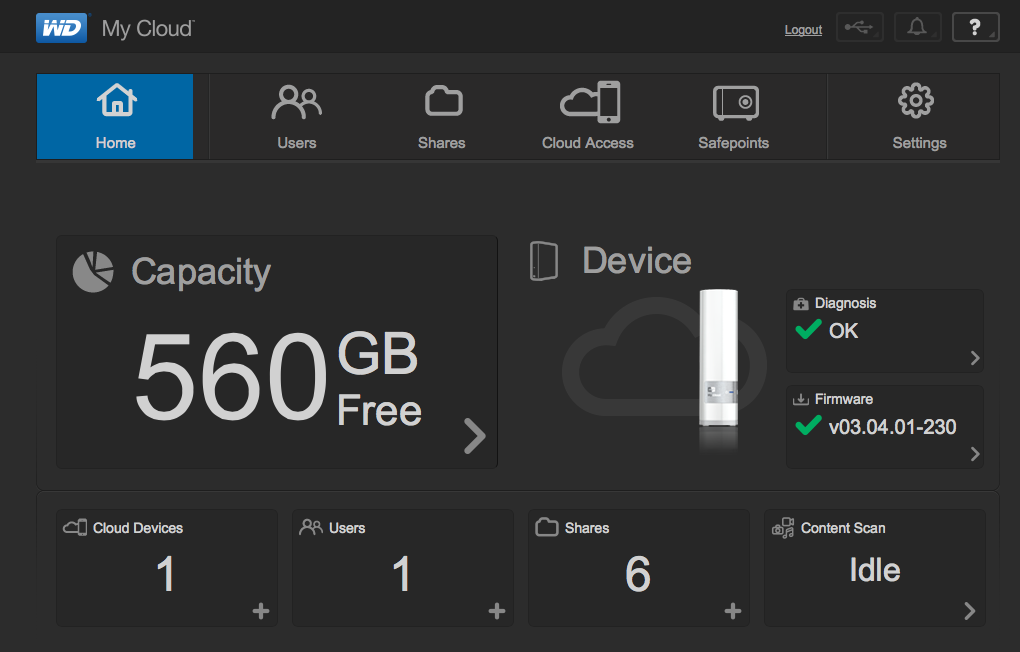Click the My Cloud title text
This screenshot has height=652, width=1020.
click(148, 29)
